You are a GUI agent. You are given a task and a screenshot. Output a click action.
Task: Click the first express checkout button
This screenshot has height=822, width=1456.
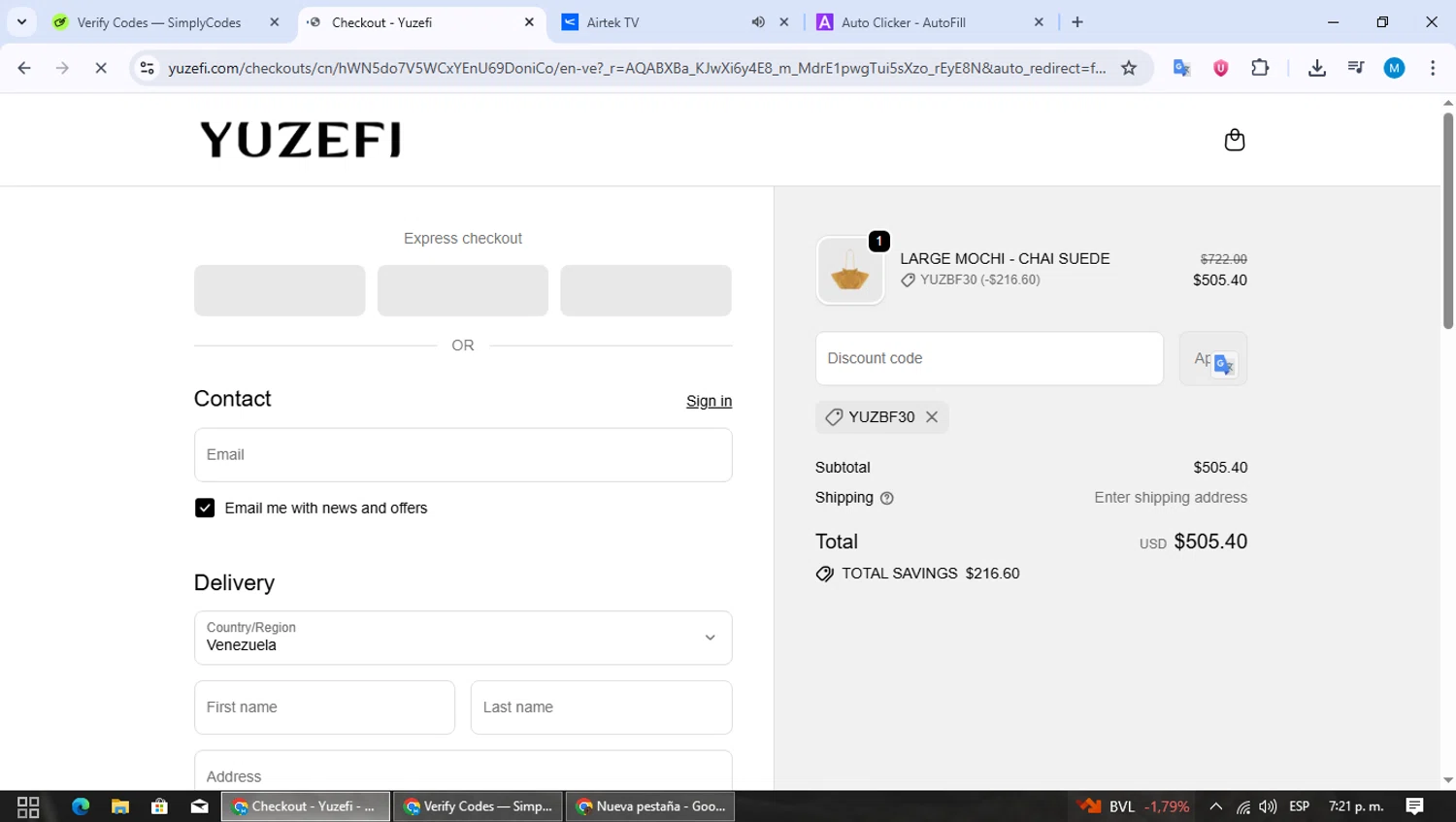click(280, 290)
